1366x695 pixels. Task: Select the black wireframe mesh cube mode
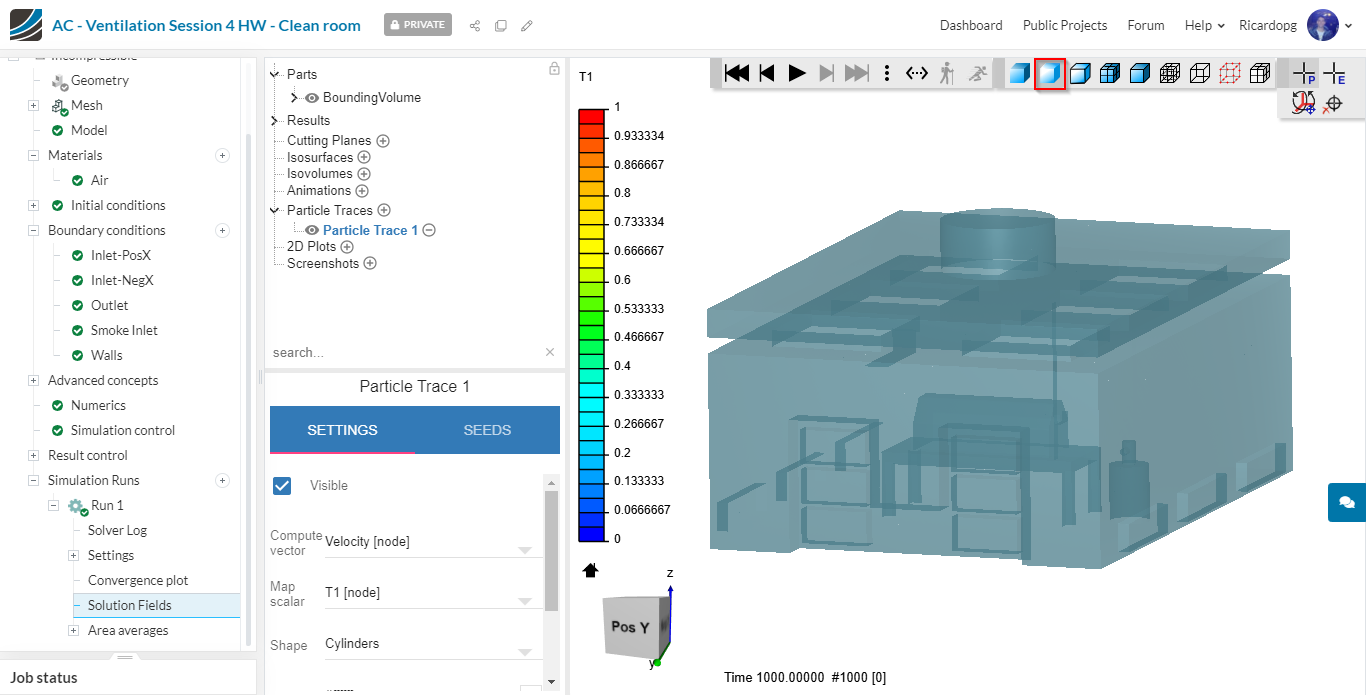click(x=1169, y=73)
